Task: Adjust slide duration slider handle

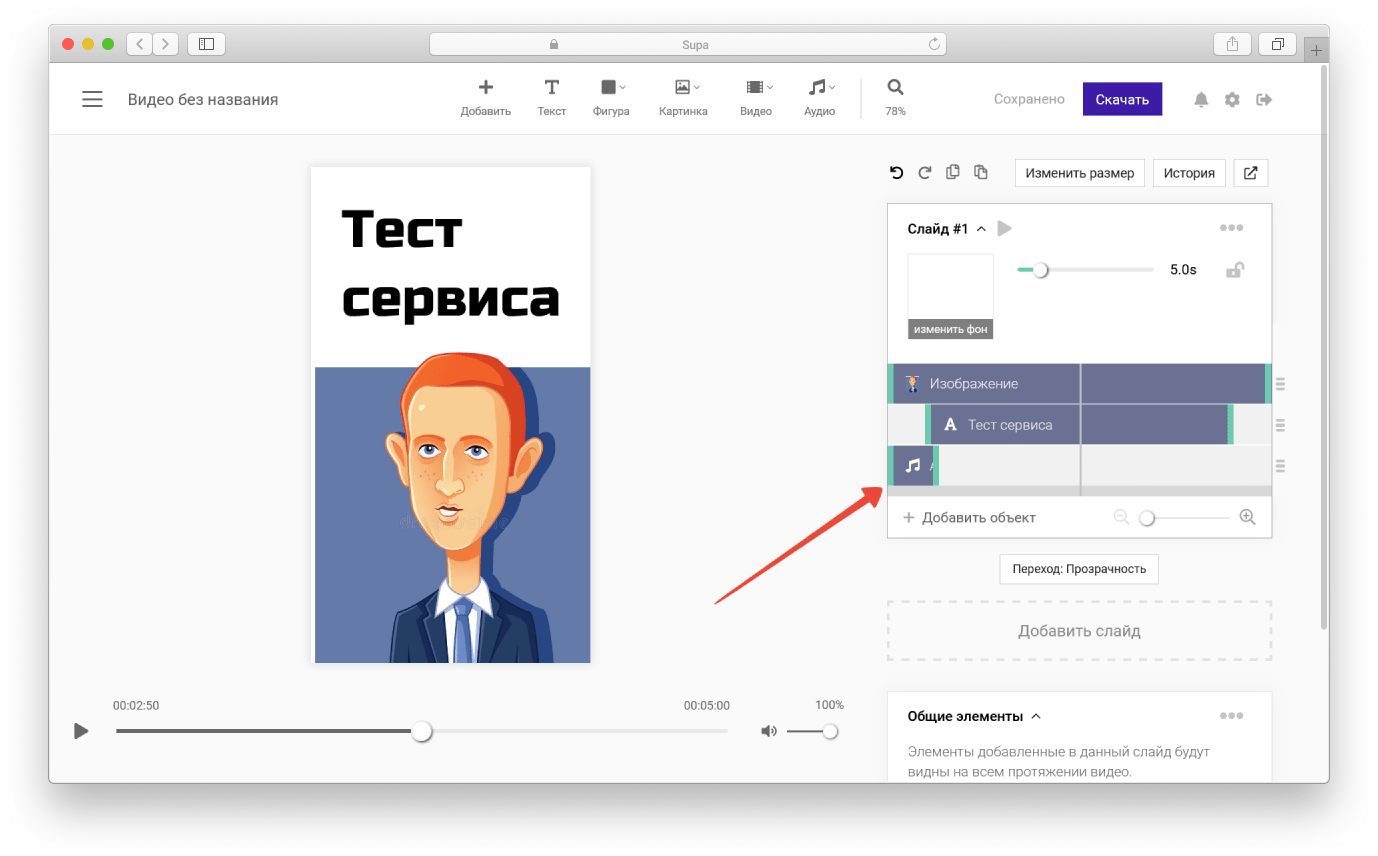Action: click(x=1041, y=270)
